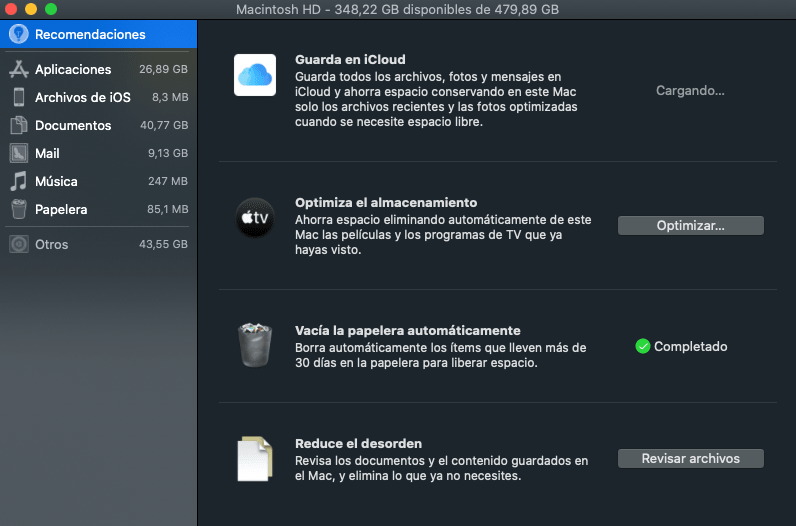
Task: Click the Papelera trash icon in sidebar
Action: (19, 209)
